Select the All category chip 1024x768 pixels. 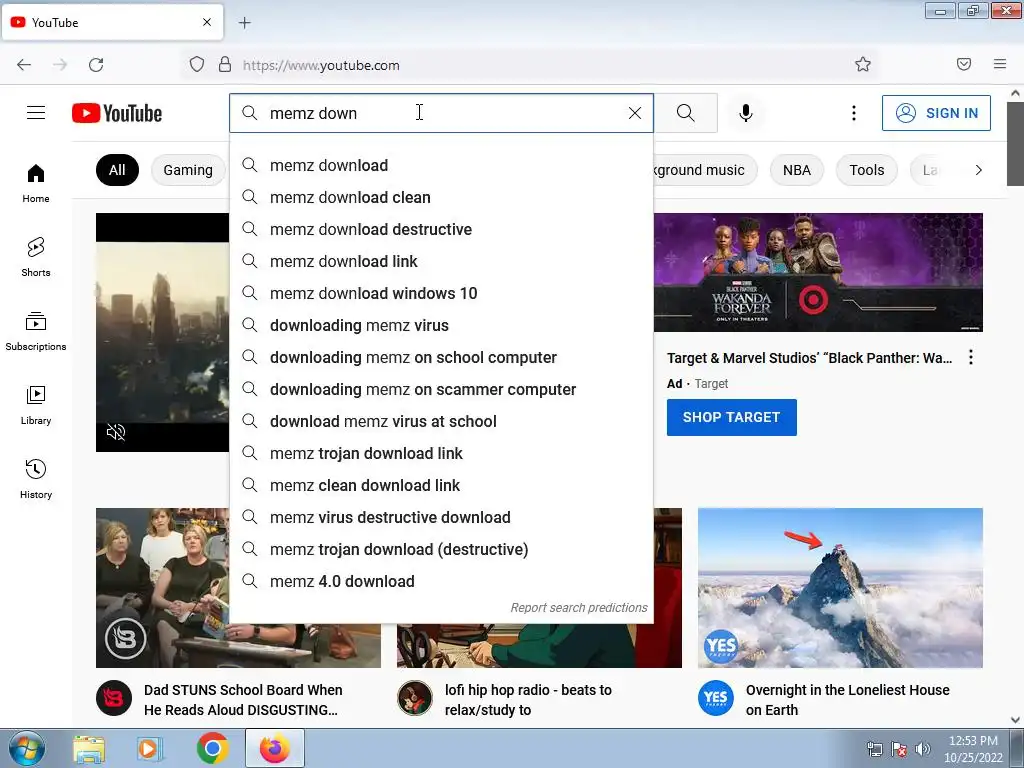pos(117,170)
